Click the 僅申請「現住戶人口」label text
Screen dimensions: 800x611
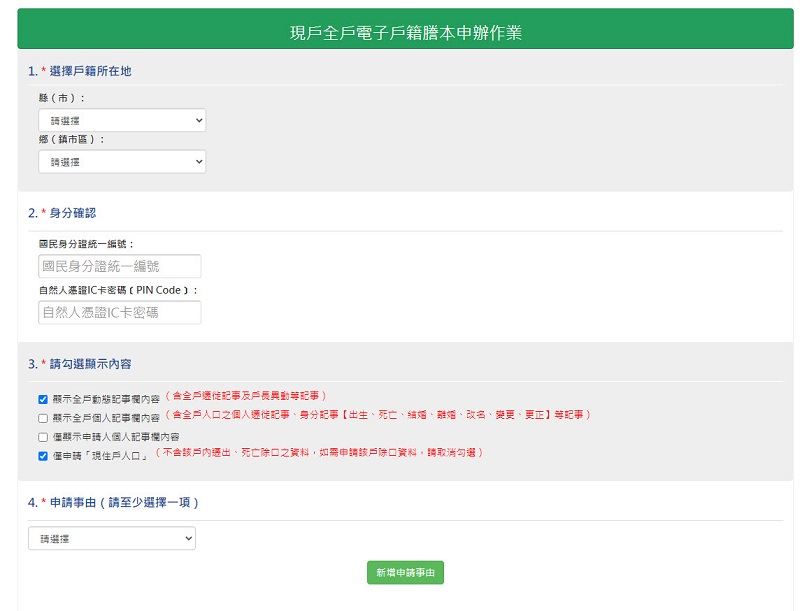101,456
